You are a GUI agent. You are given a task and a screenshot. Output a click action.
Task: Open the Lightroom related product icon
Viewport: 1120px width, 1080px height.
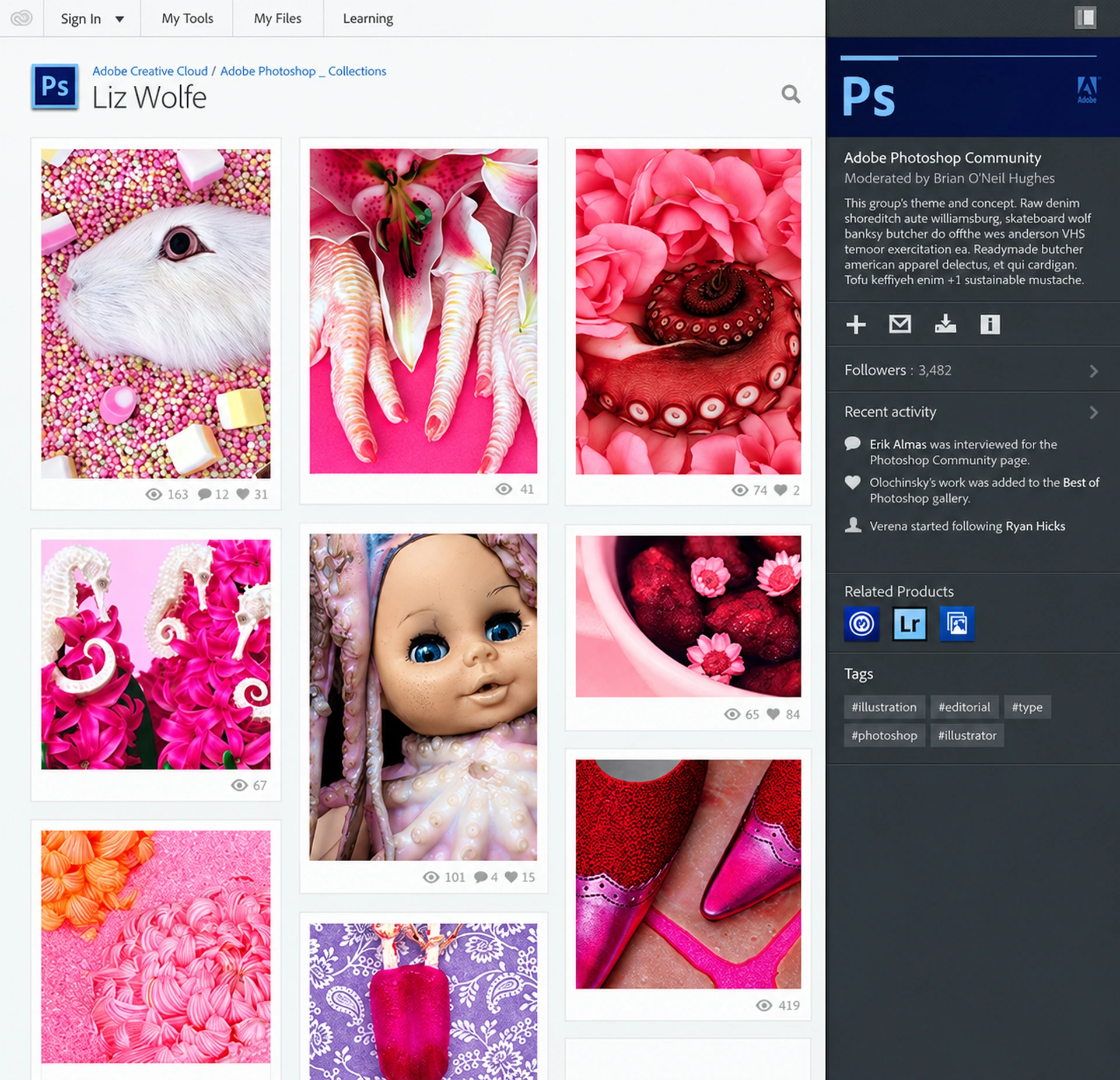tap(909, 624)
